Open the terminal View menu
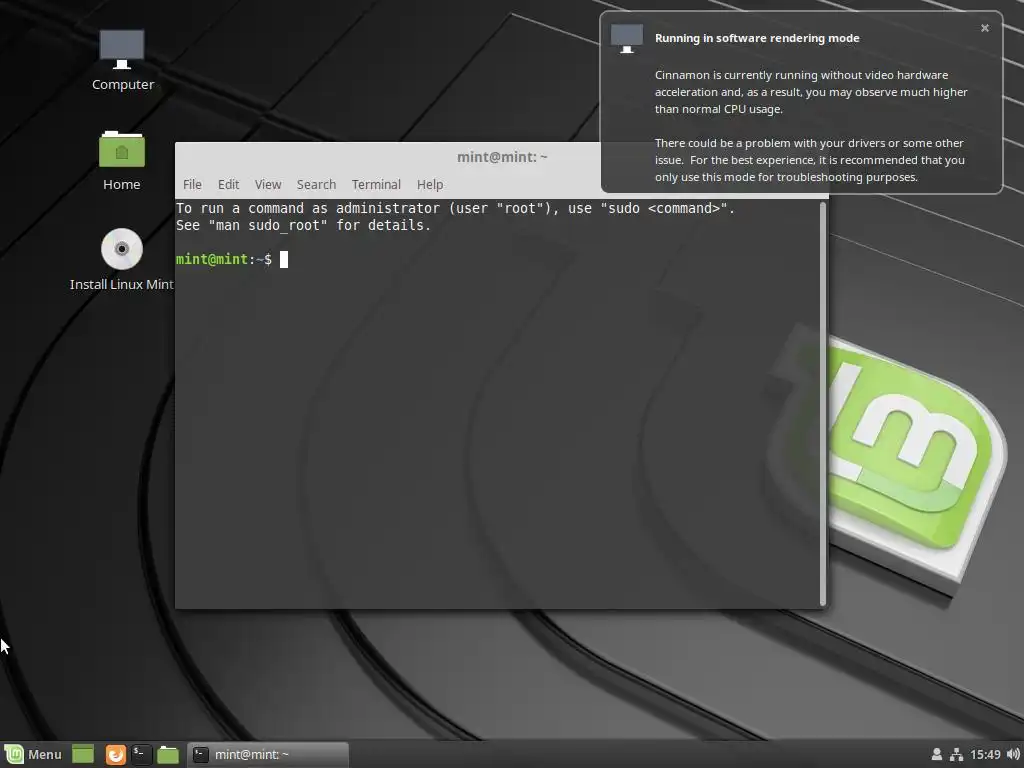This screenshot has width=1024, height=768. 268,185
